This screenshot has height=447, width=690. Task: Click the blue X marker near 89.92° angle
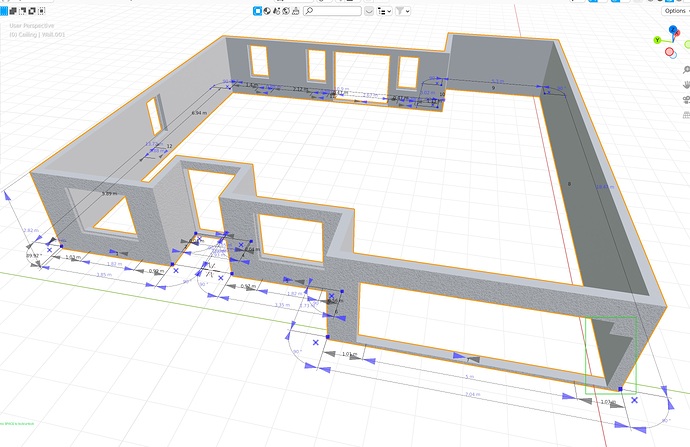(x=49, y=250)
